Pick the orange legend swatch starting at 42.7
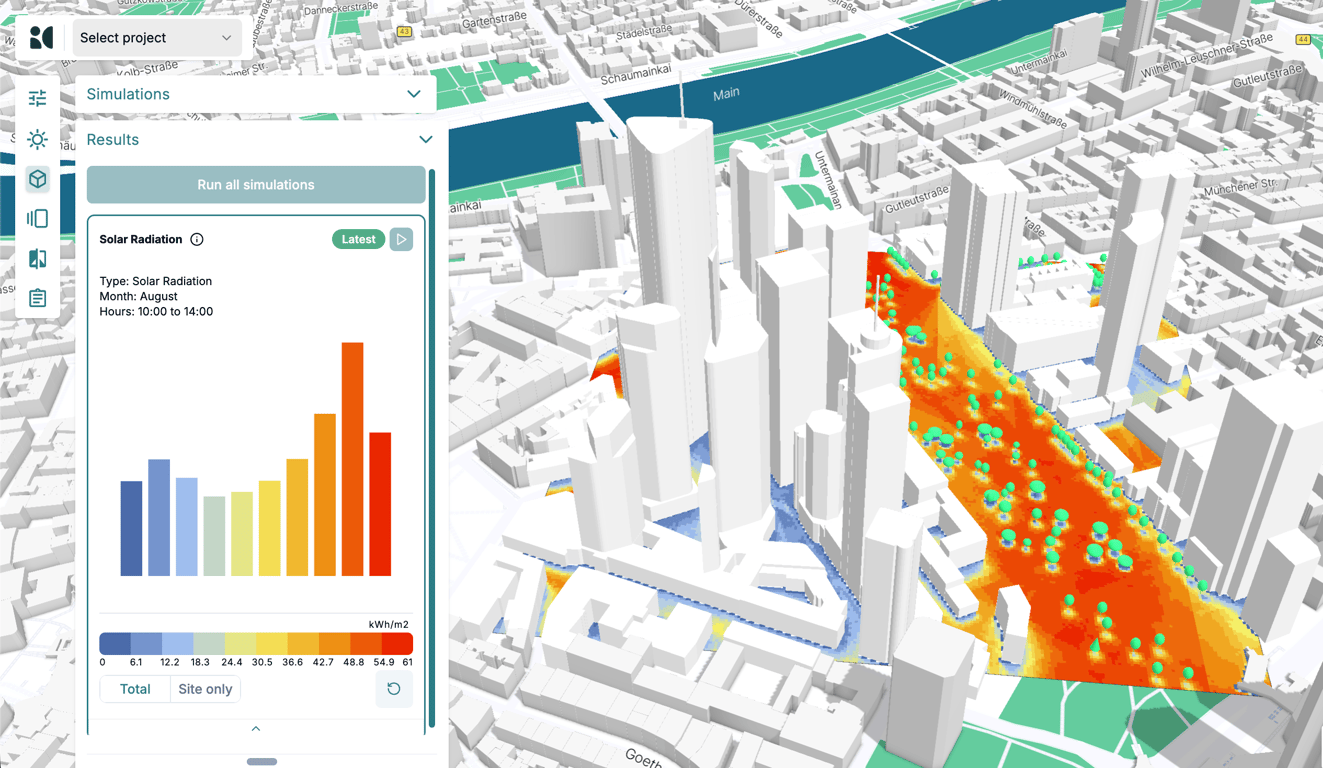Screen dimensions: 1323x768 pyautogui.click(x=335, y=643)
